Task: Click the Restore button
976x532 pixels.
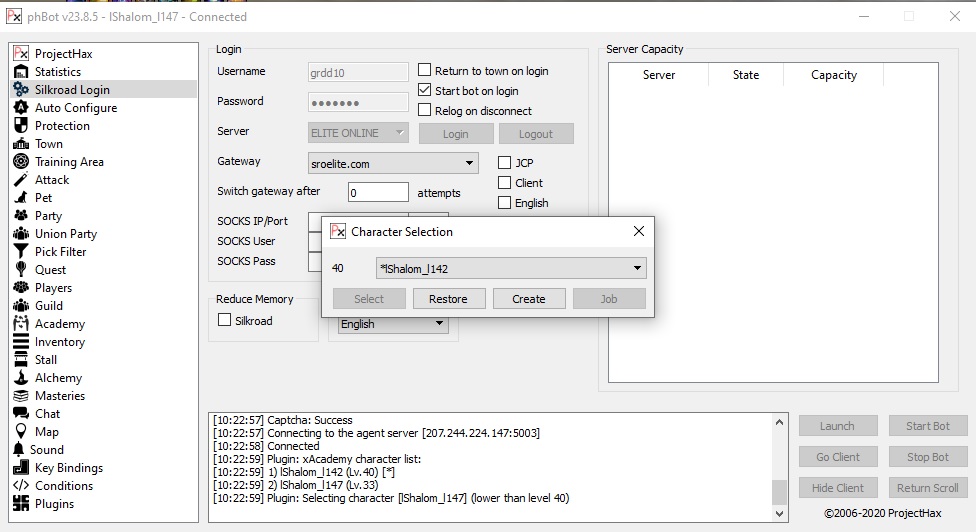Action: [x=448, y=299]
